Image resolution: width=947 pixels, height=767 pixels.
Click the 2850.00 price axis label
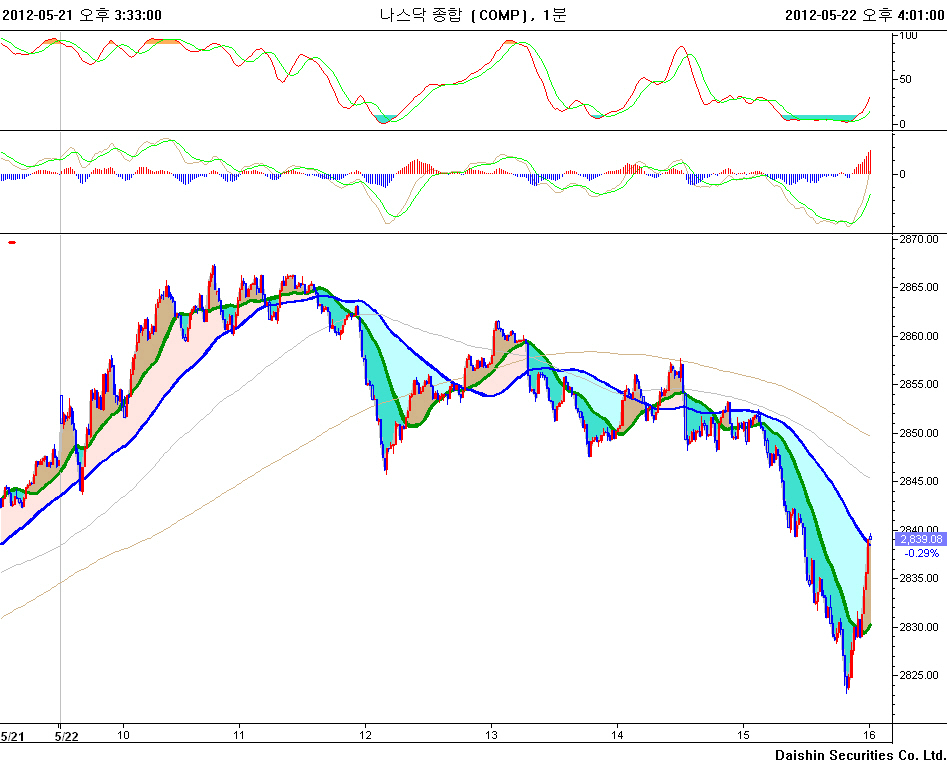(x=920, y=433)
